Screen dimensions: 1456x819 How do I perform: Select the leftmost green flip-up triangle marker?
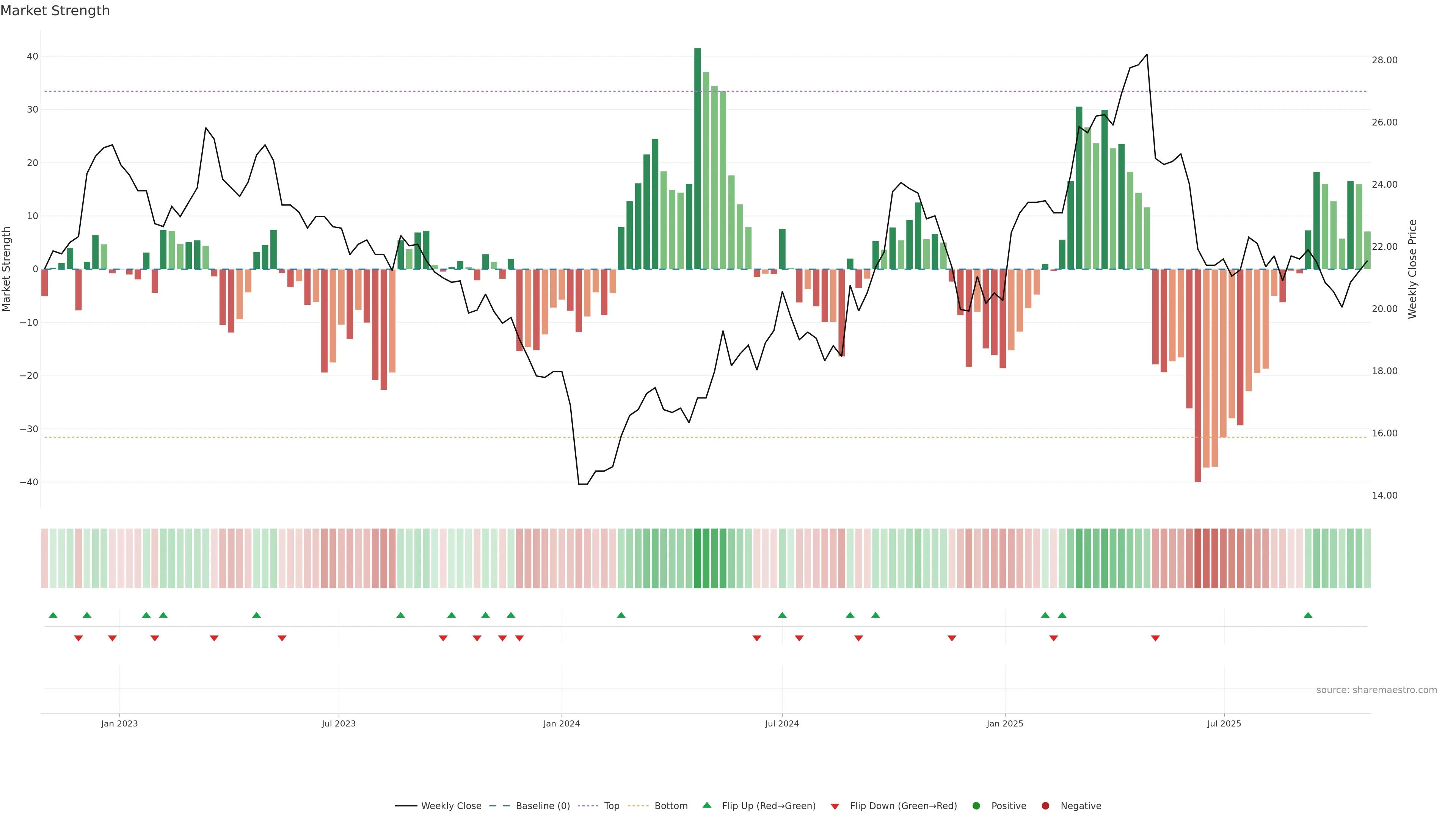coord(53,615)
